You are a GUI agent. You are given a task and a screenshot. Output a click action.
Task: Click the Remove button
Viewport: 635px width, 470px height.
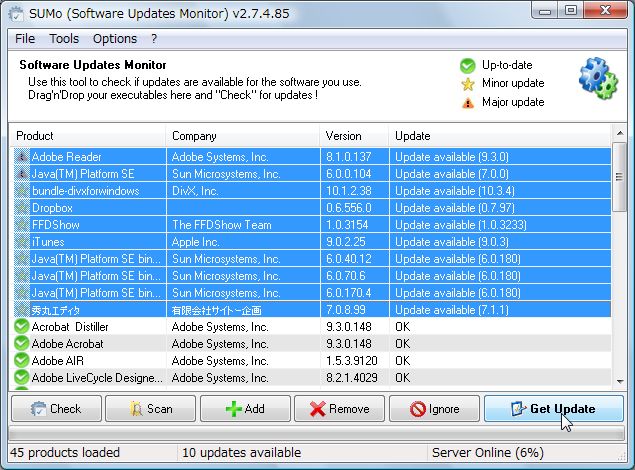[339, 409]
